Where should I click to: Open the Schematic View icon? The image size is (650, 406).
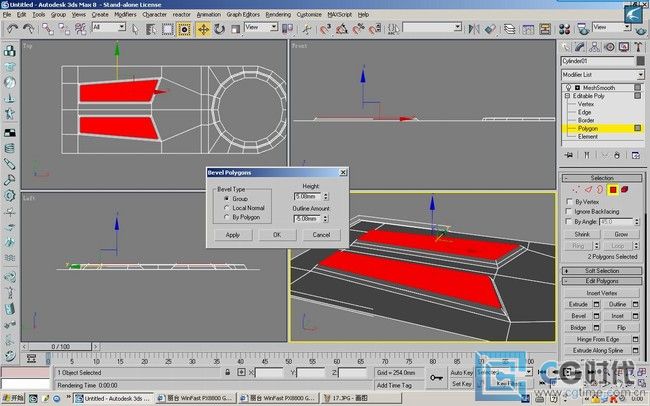pos(545,29)
